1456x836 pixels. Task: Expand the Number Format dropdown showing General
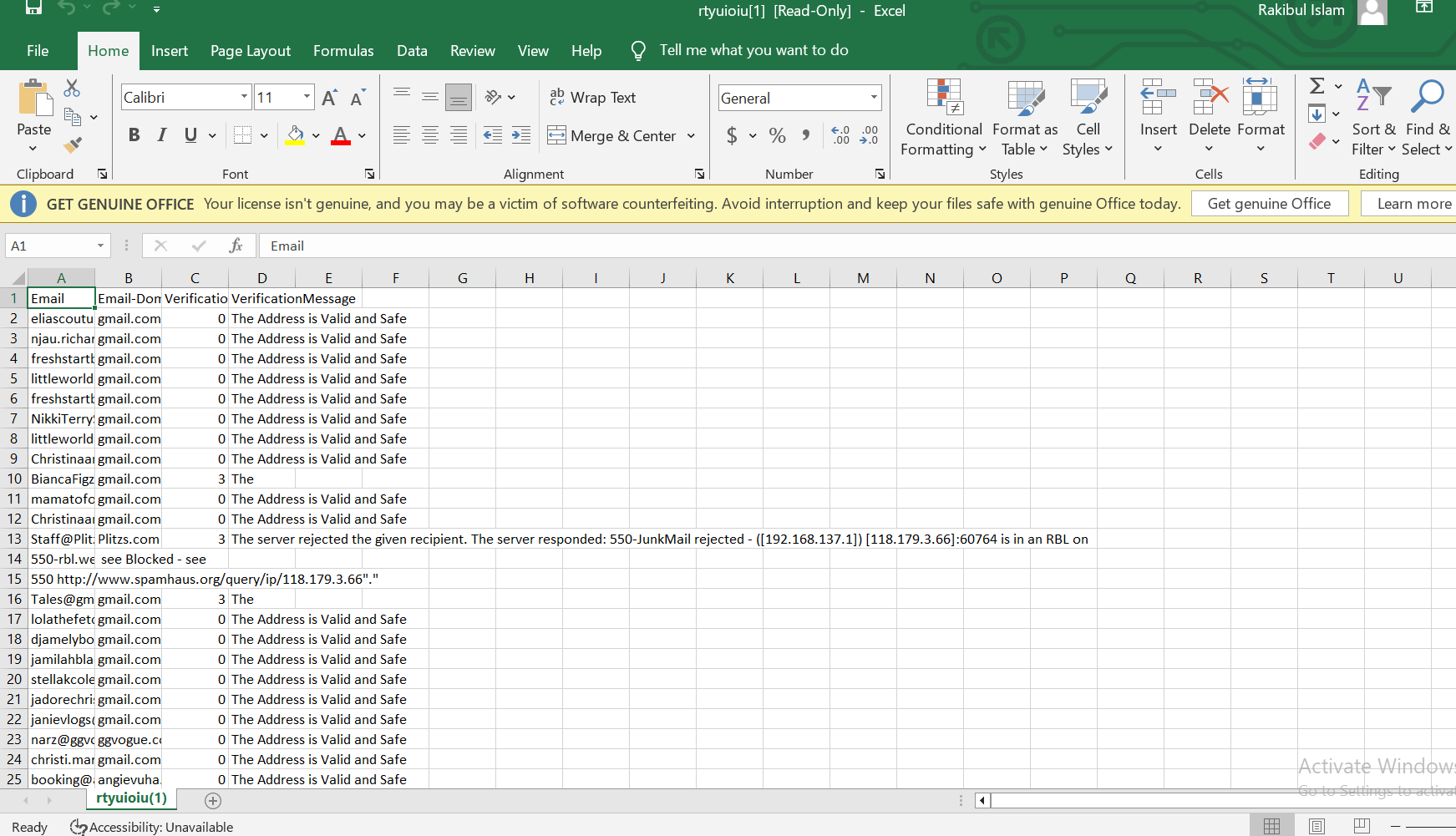point(875,98)
